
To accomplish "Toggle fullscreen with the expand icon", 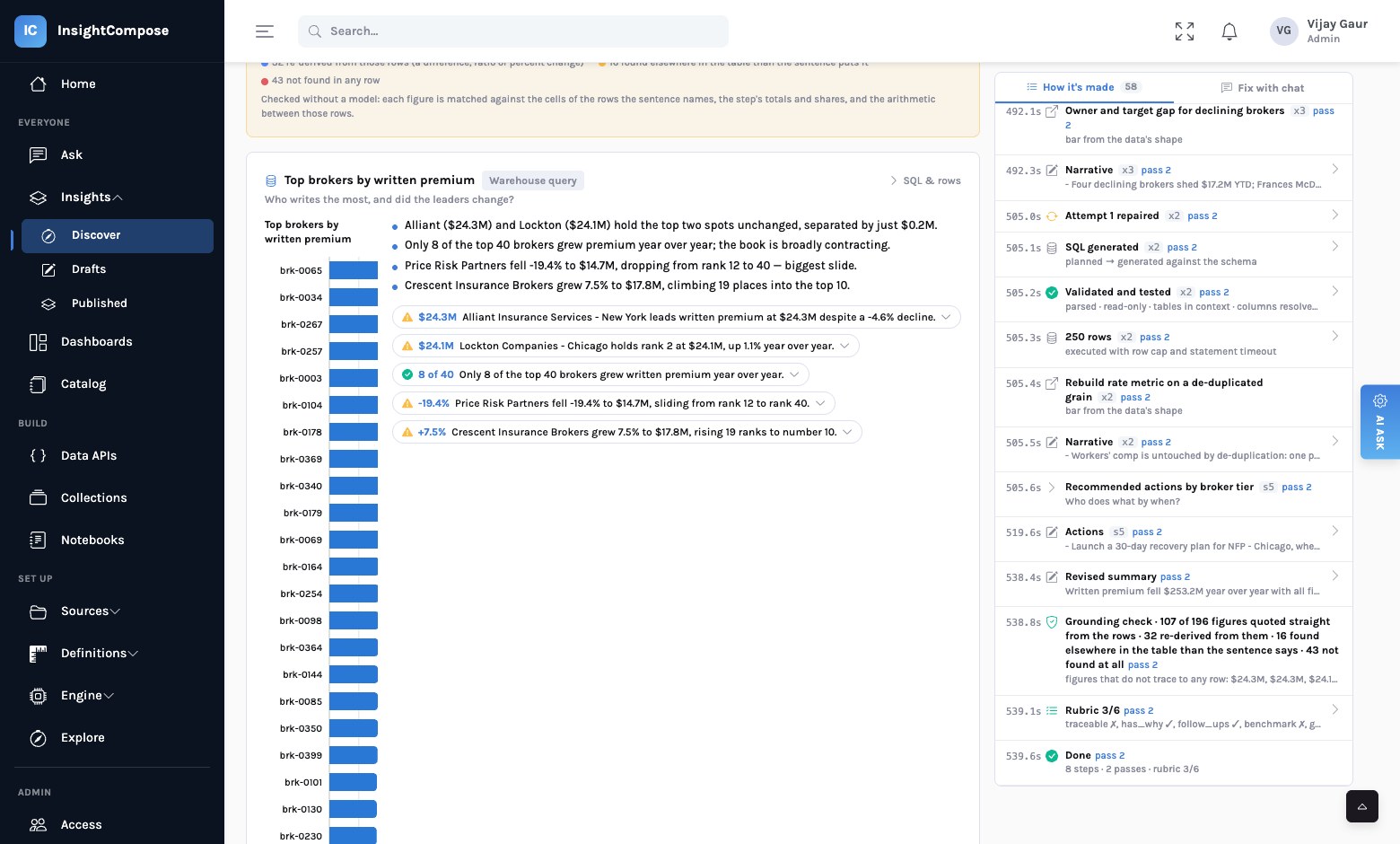I will pos(1185,31).
